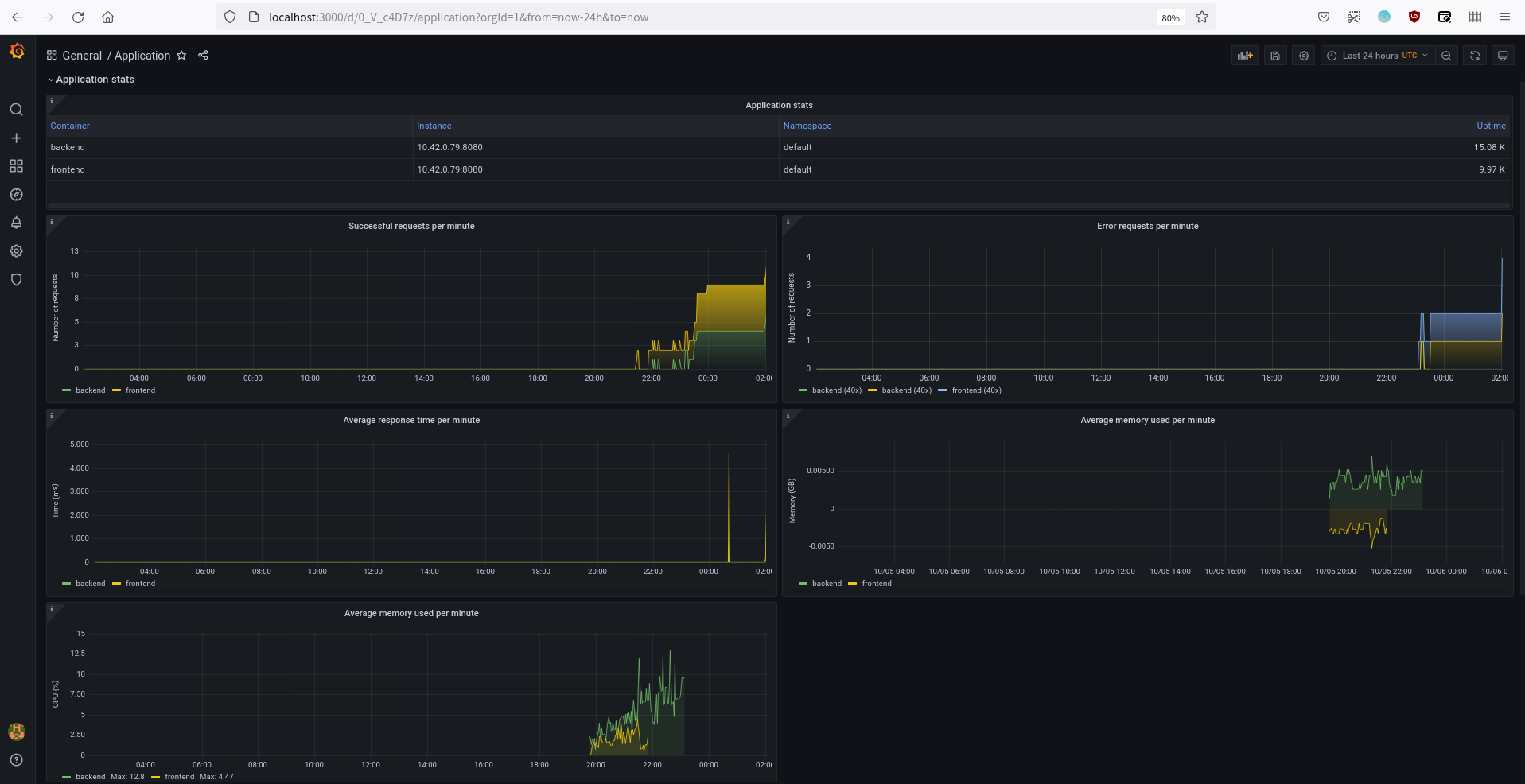
Task: Open the dashboard search icon in sidebar
Action: (16, 110)
